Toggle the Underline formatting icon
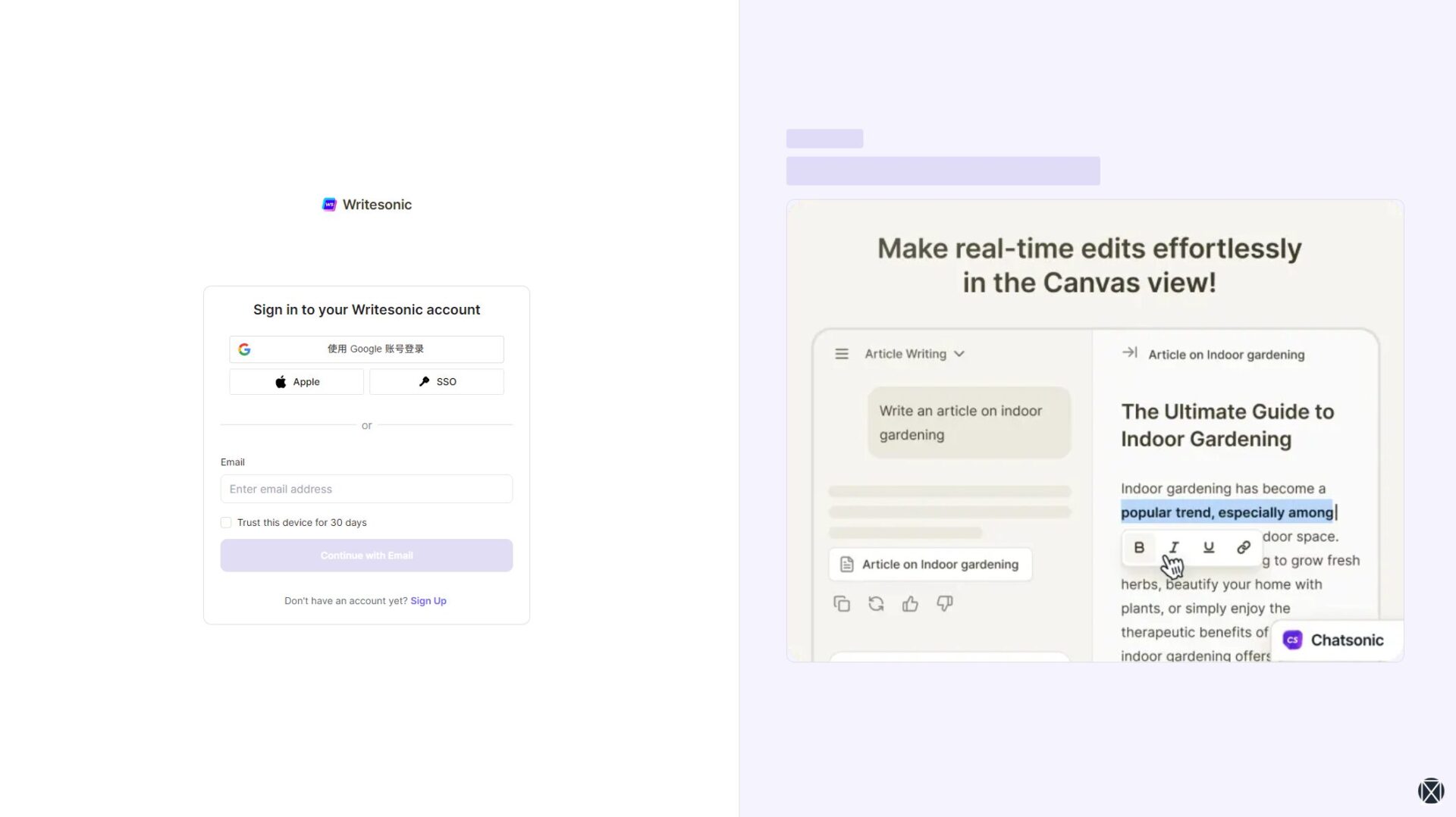The height and width of the screenshot is (817, 1456). tap(1209, 547)
